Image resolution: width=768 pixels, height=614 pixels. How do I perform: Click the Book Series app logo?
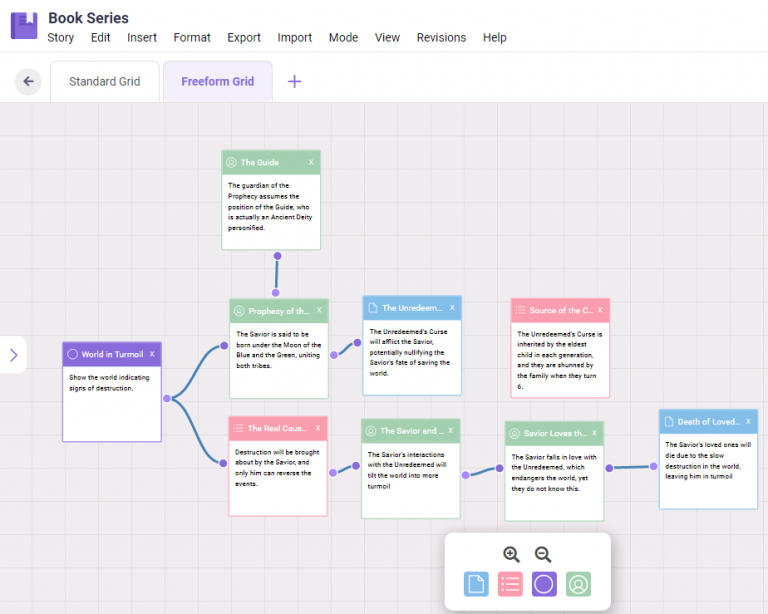pyautogui.click(x=24, y=26)
